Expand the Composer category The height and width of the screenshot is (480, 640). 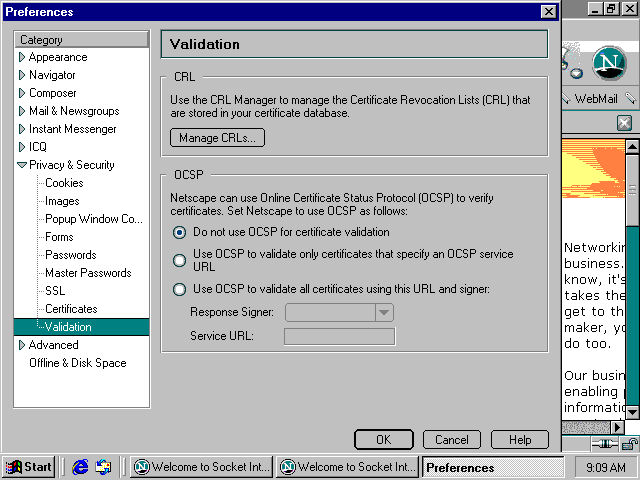coord(22,93)
